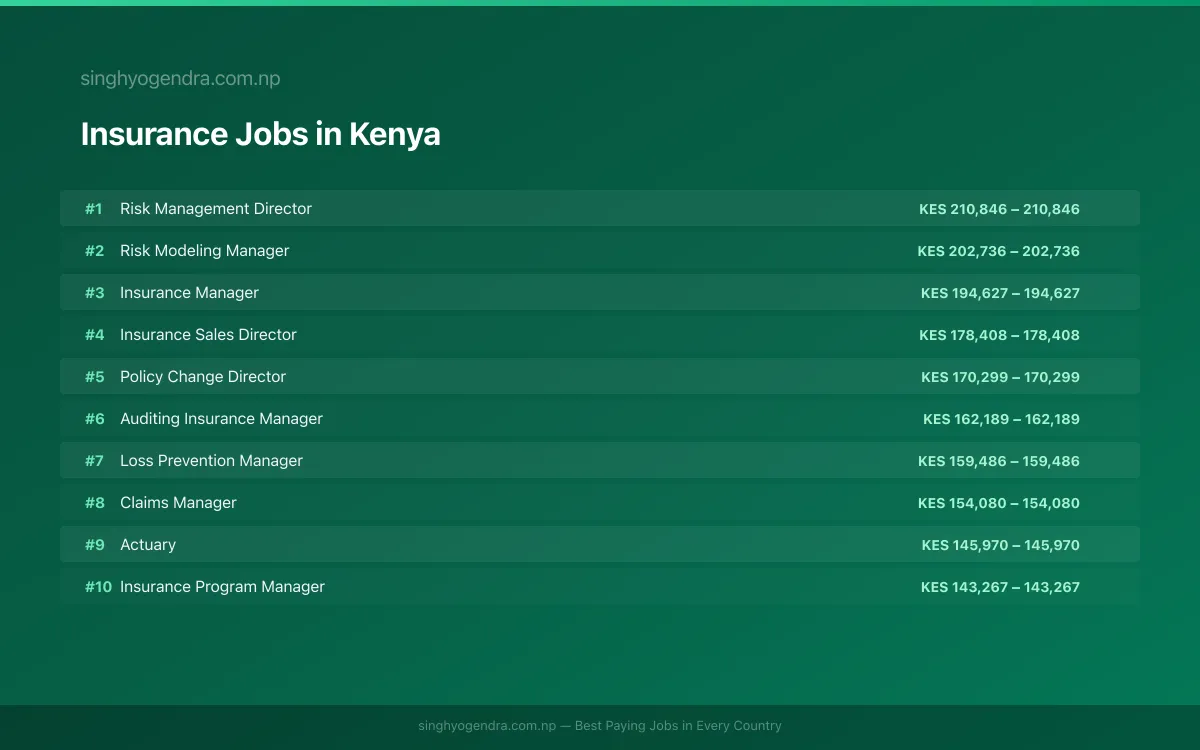Select the 'Policy Change Director' job title
This screenshot has width=1200, height=750.
point(203,377)
